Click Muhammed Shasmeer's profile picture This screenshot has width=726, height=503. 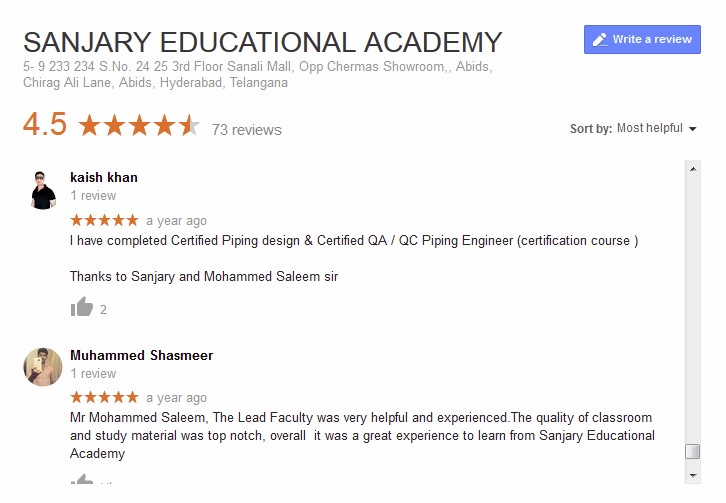point(43,367)
